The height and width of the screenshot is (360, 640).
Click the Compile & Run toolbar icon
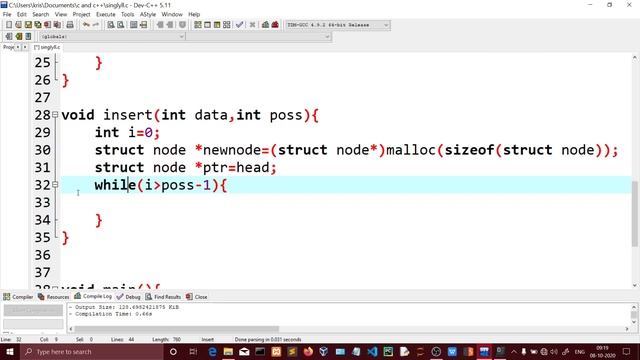(217, 25)
